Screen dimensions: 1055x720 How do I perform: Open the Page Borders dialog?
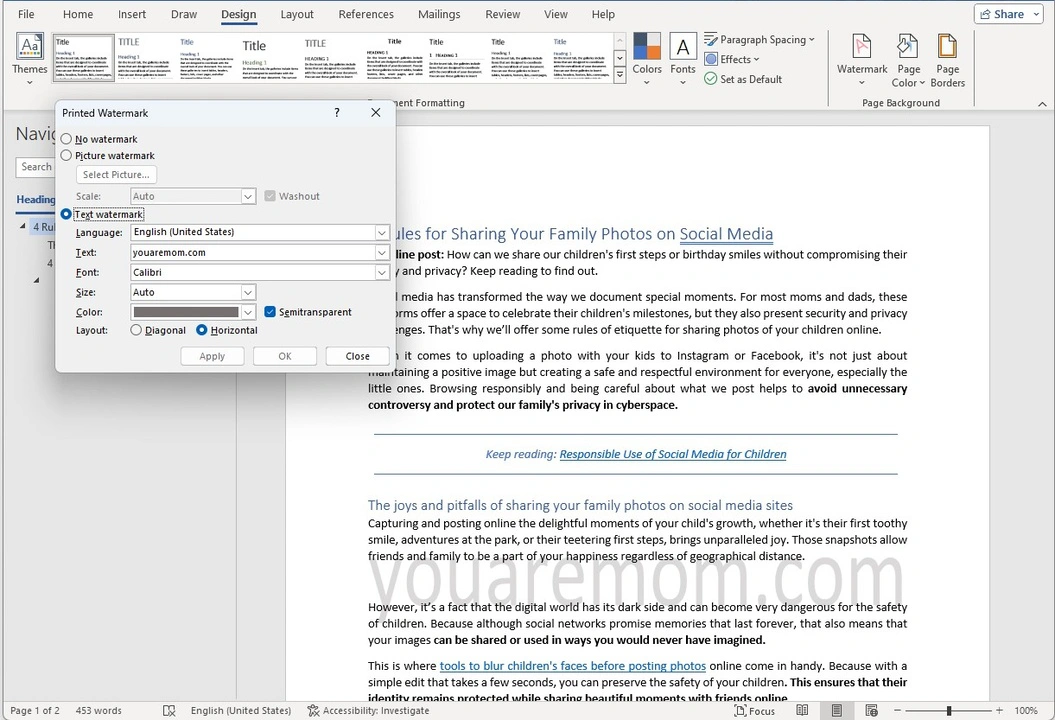[x=947, y=59]
